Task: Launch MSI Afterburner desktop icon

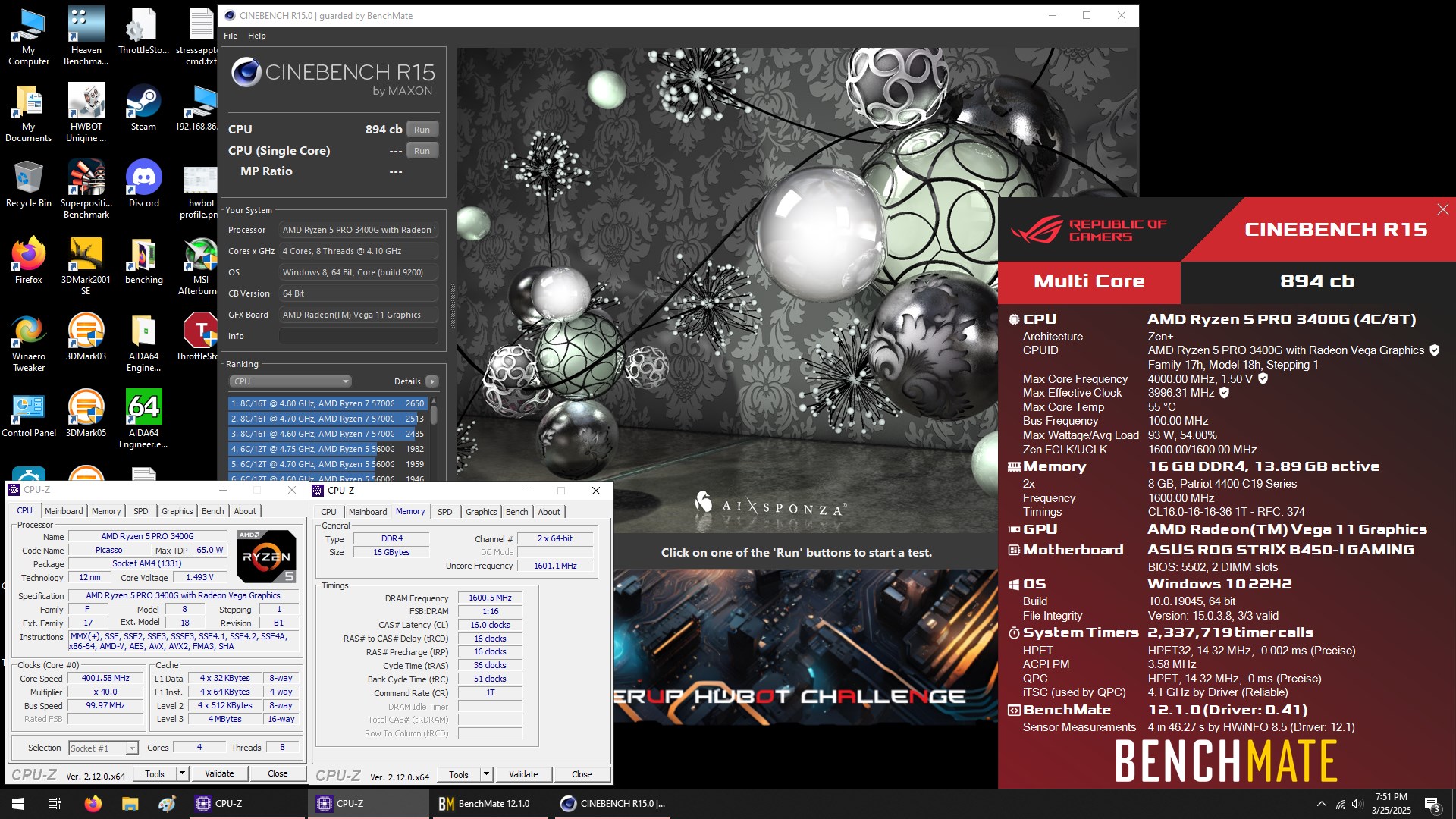Action: tap(199, 266)
